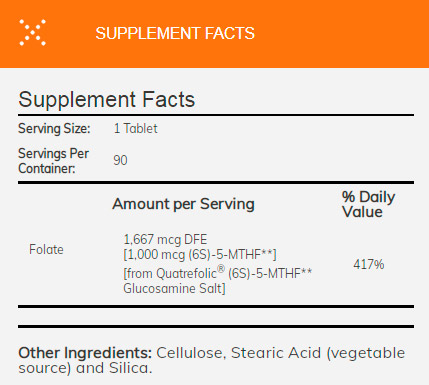
Task: Click the Cellulose ingredient text
Action: [191, 353]
